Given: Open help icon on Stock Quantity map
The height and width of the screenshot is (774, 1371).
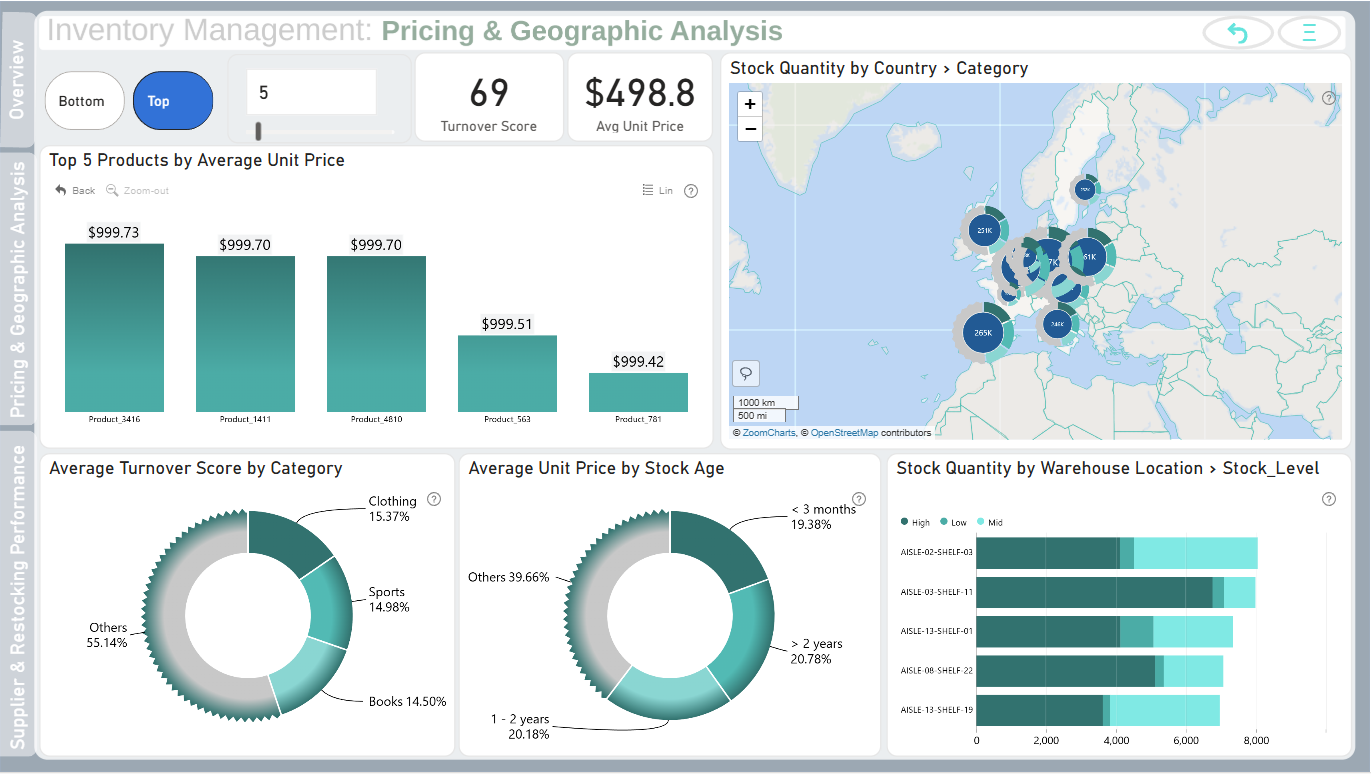Looking at the screenshot, I should (x=1329, y=98).
